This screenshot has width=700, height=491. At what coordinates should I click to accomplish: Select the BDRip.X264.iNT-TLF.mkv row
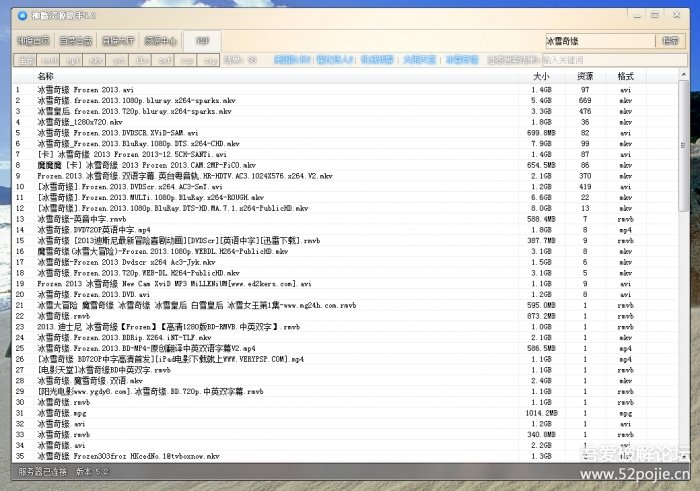tap(345, 337)
